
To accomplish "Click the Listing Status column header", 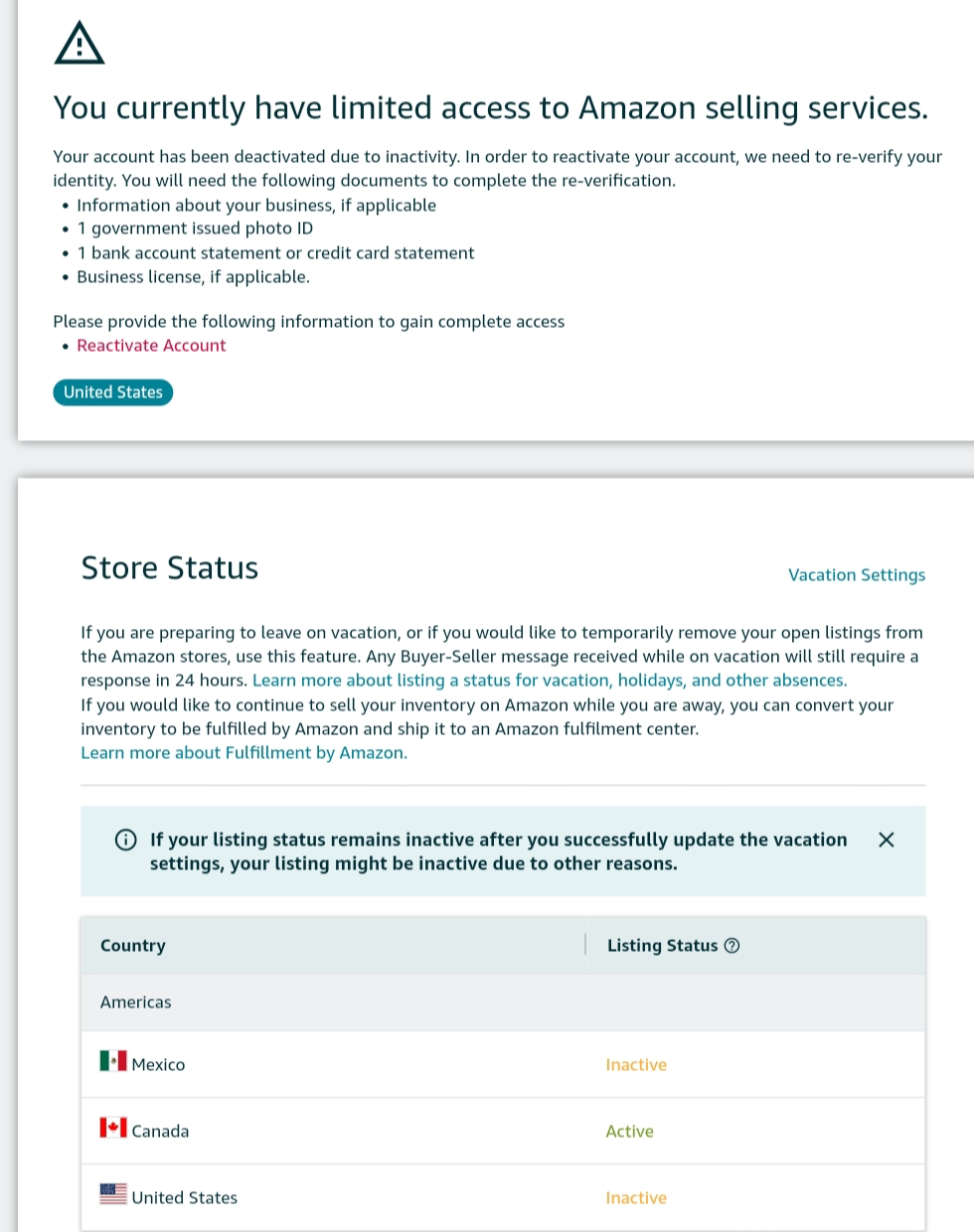I will coord(663,946).
